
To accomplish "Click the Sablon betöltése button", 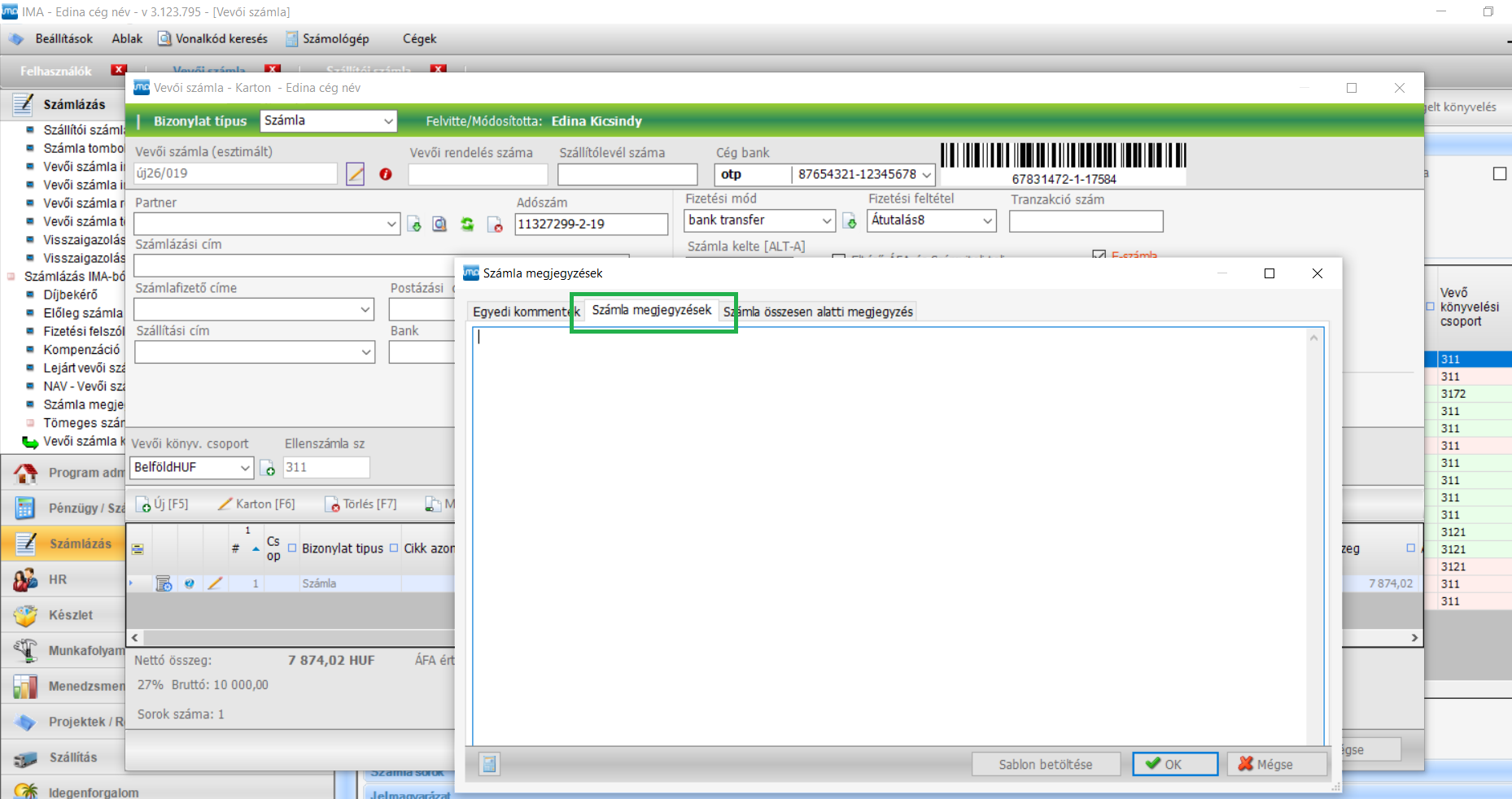I will tap(1045, 764).
